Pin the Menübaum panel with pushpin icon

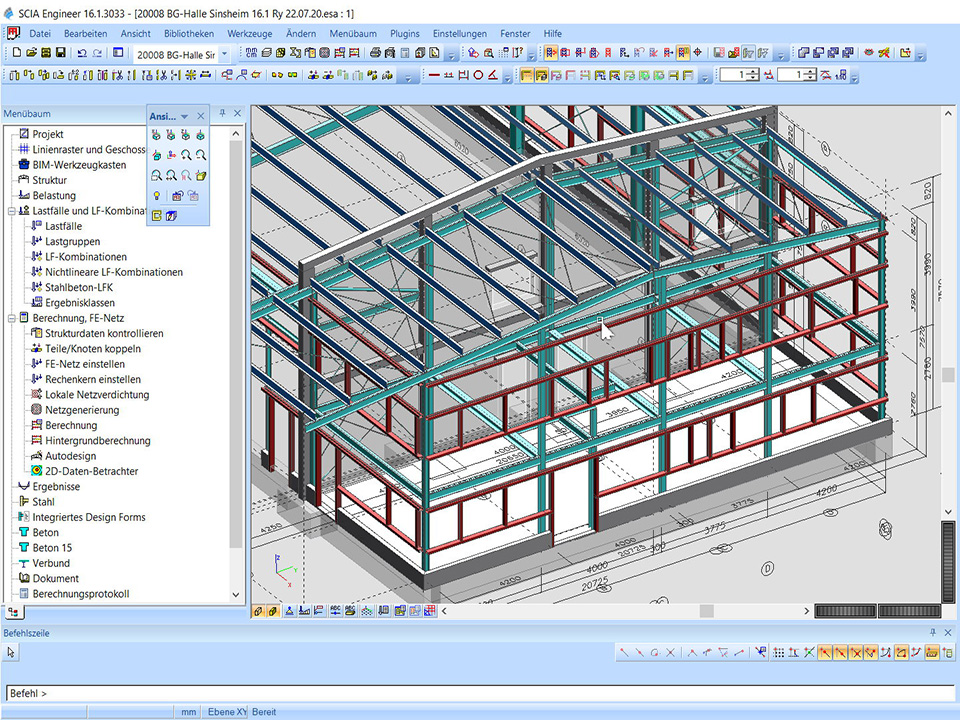223,114
